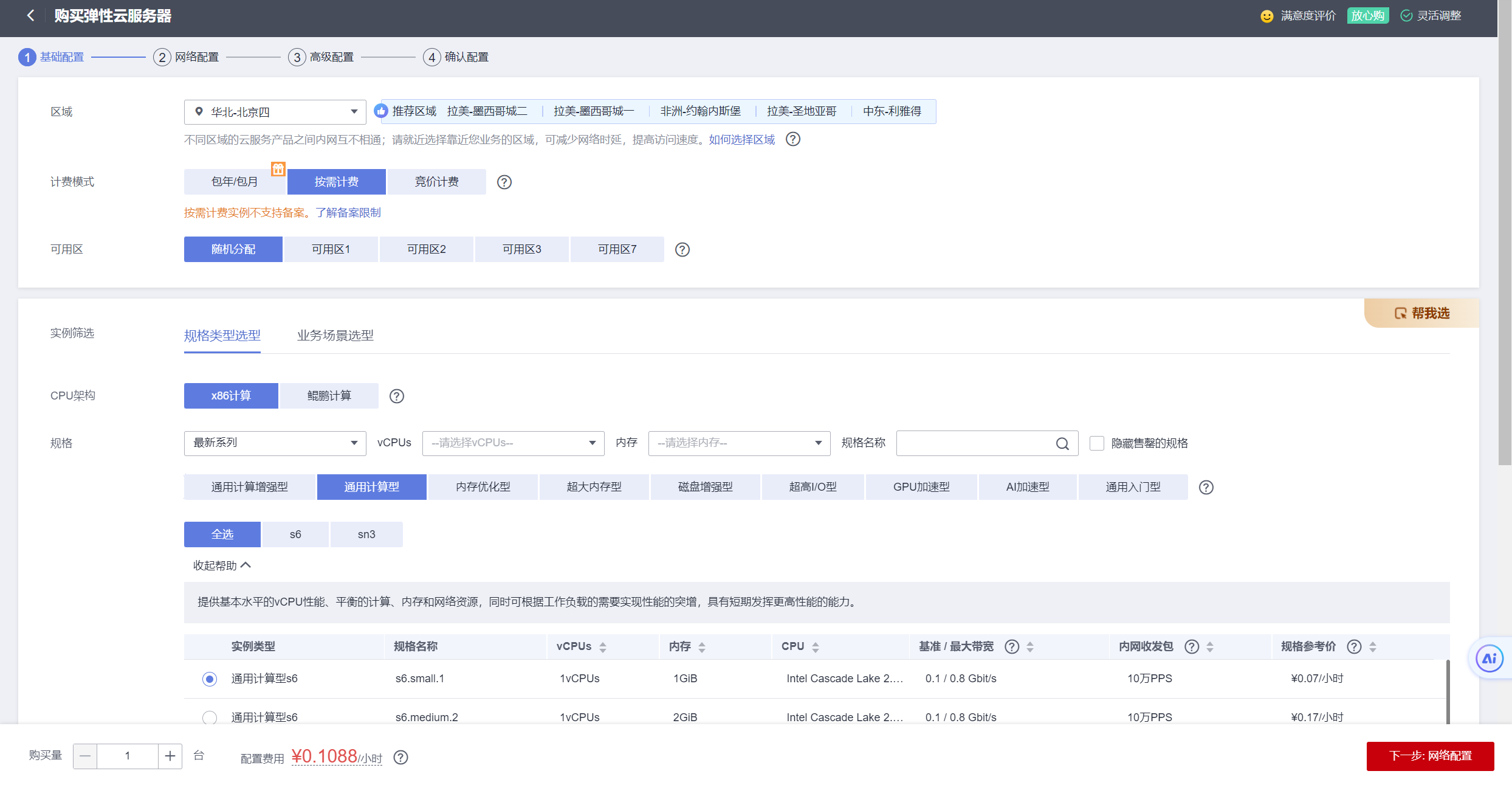Enable hide sold-out specs checkbox

coord(1096,443)
